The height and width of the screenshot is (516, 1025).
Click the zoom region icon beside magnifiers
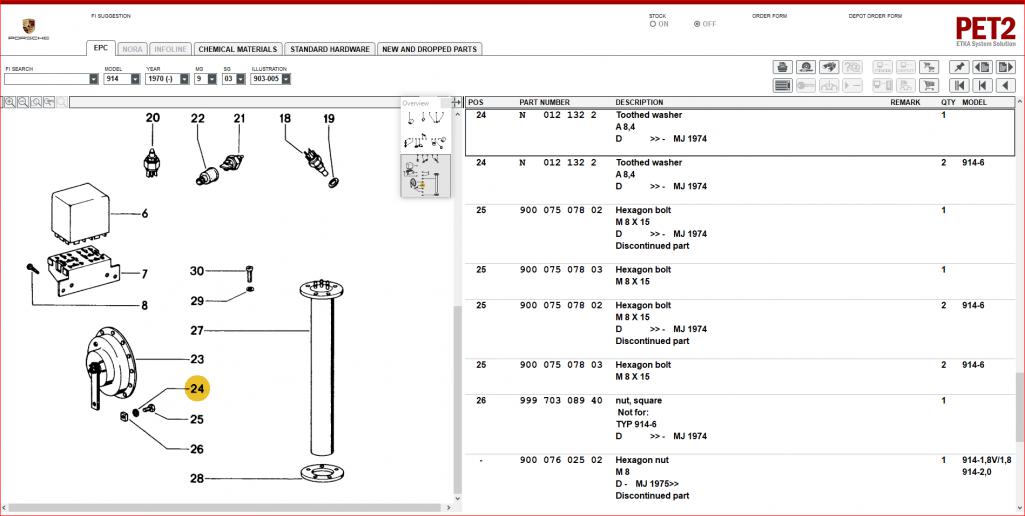pos(49,102)
